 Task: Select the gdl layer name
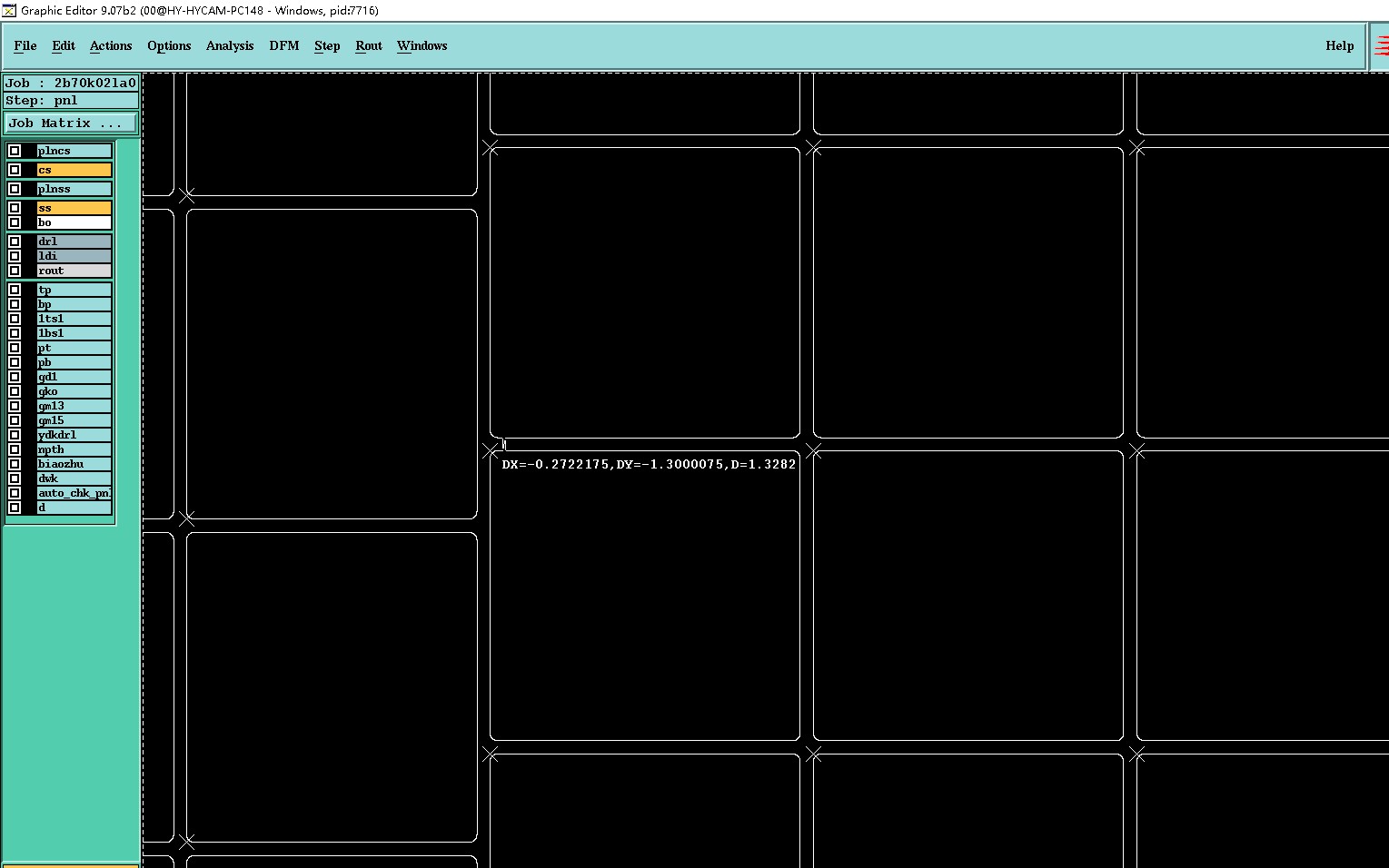point(74,377)
